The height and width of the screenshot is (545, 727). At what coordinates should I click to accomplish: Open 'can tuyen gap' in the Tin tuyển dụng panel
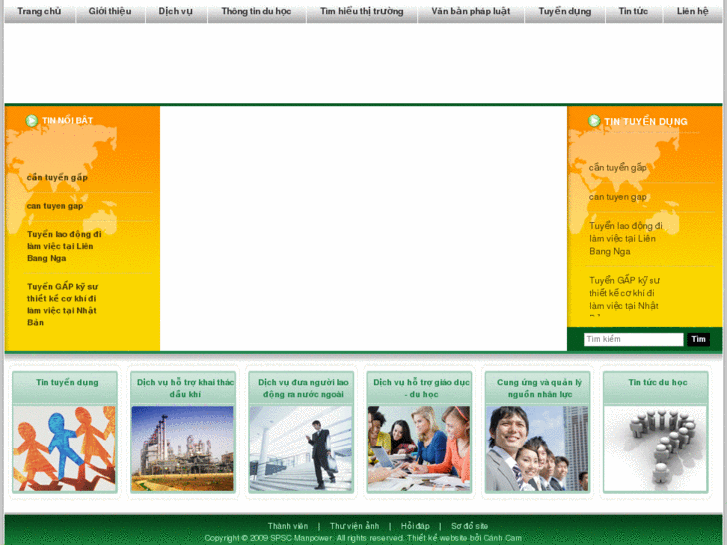(x=618, y=197)
